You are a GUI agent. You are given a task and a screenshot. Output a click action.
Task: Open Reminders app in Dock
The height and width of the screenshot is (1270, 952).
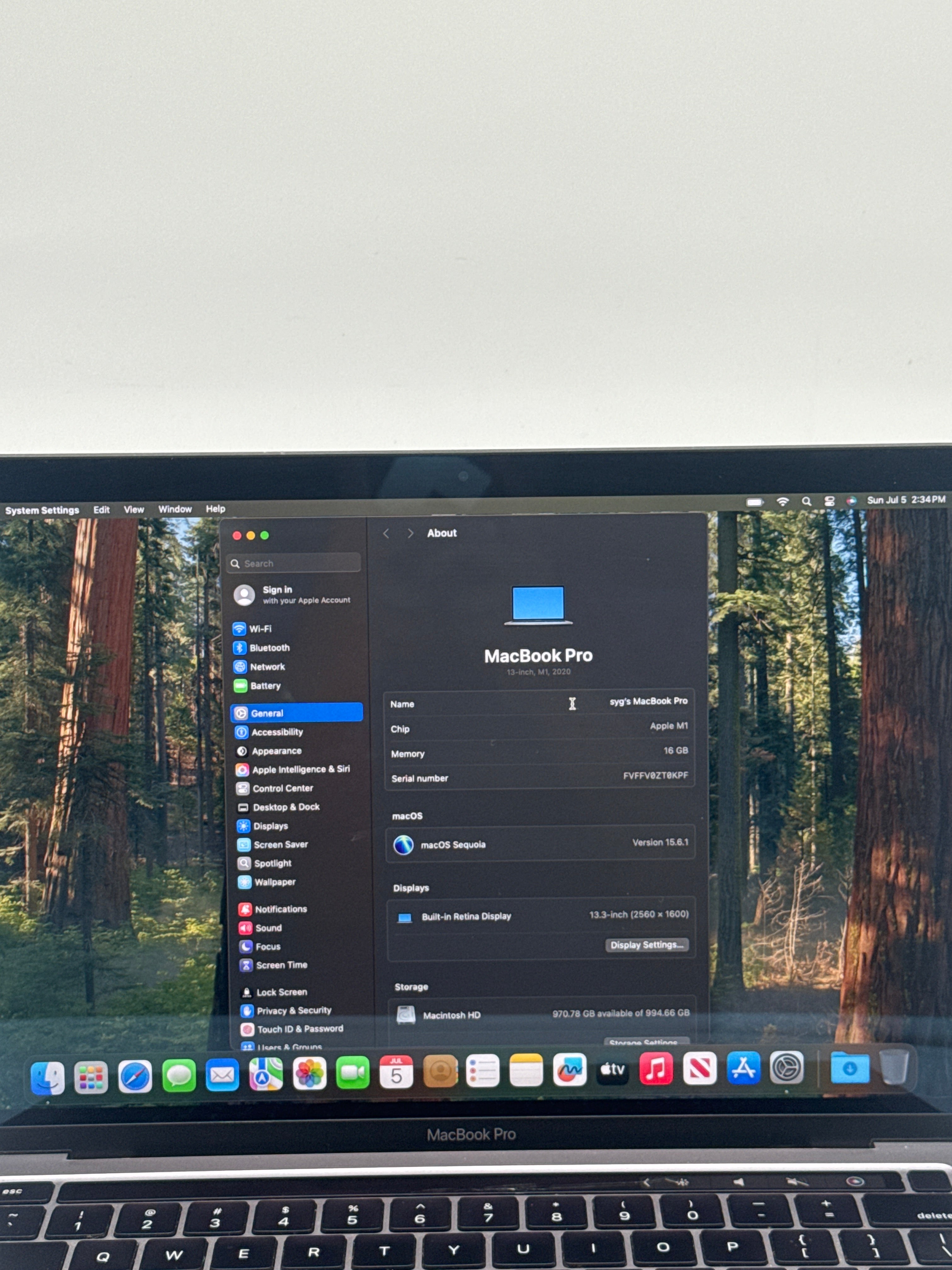(483, 1071)
